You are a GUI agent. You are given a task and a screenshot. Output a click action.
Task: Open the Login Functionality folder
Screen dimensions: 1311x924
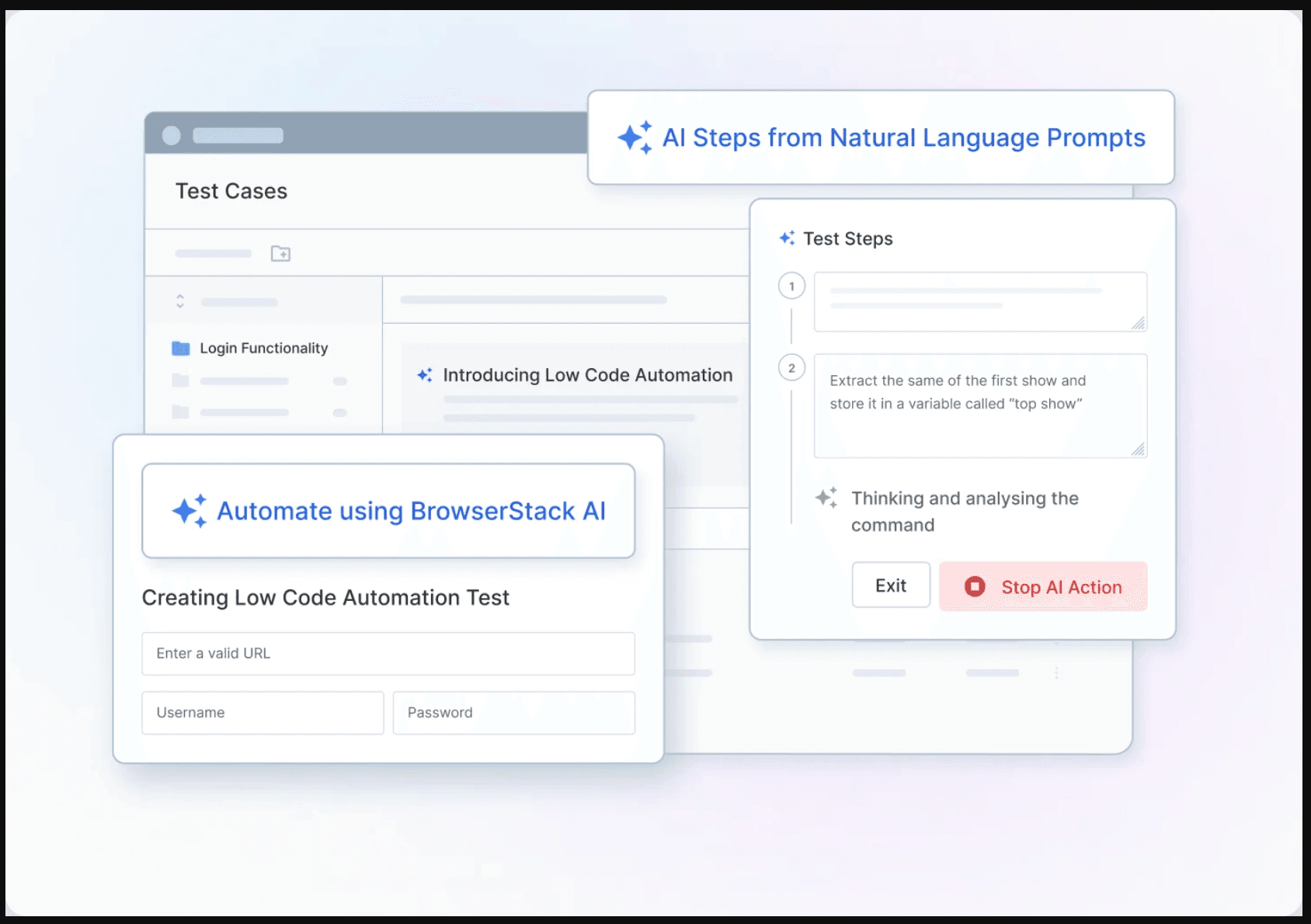coord(263,349)
